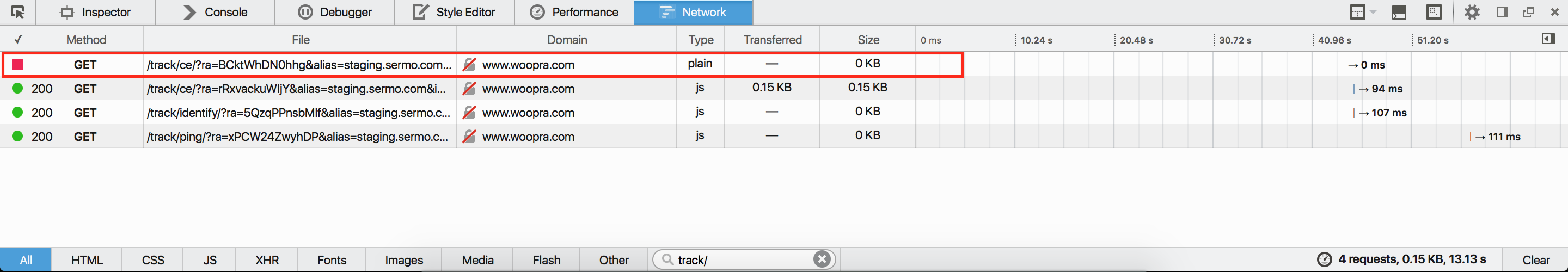This screenshot has height=272, width=1568.
Task: Show toolbox in separate window
Action: tap(1528, 12)
